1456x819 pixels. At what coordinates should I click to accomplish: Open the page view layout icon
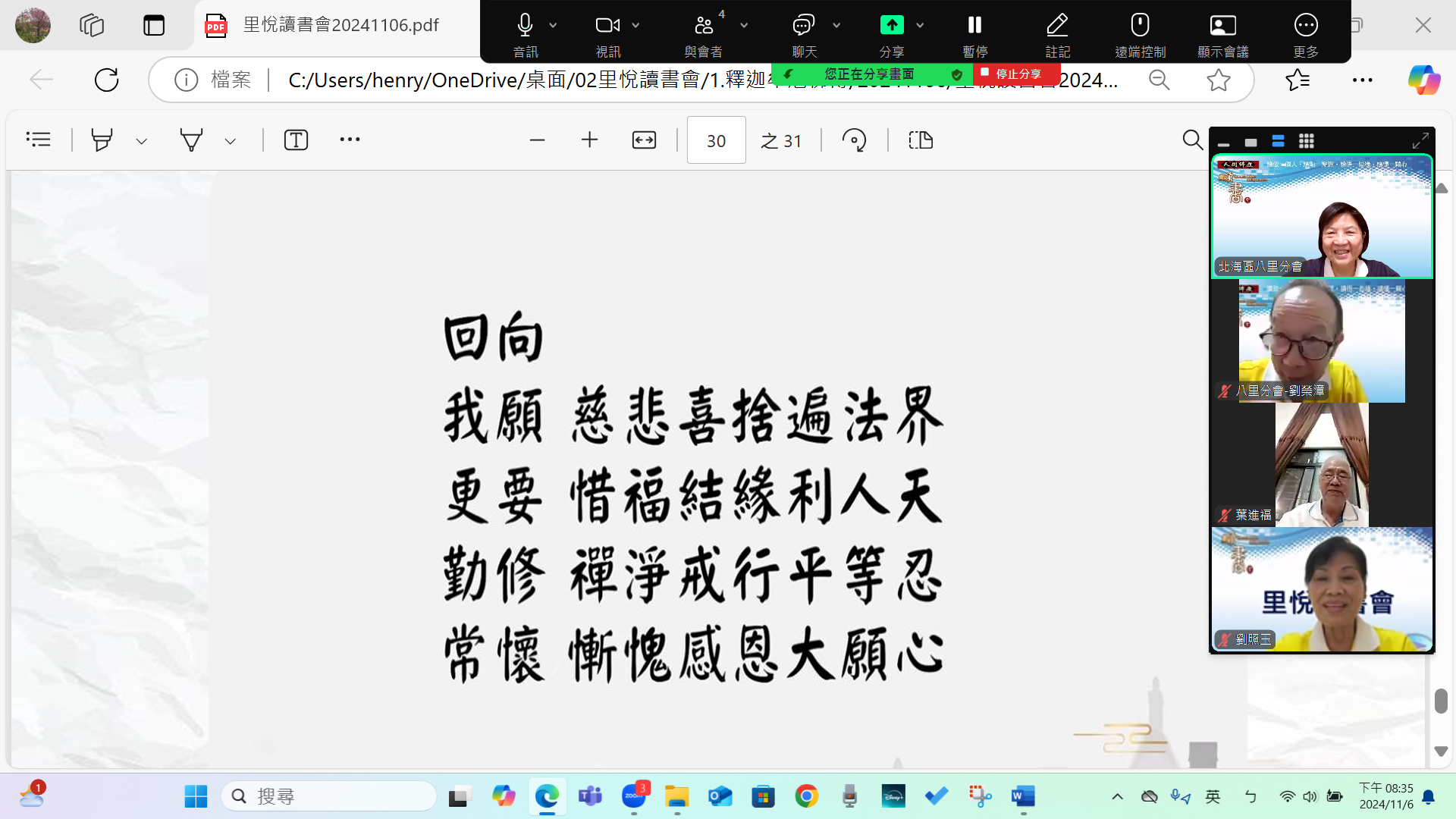920,140
